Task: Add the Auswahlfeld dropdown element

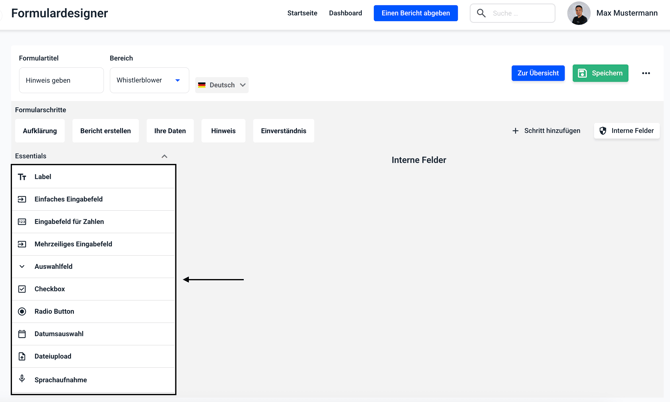Action: point(53,267)
